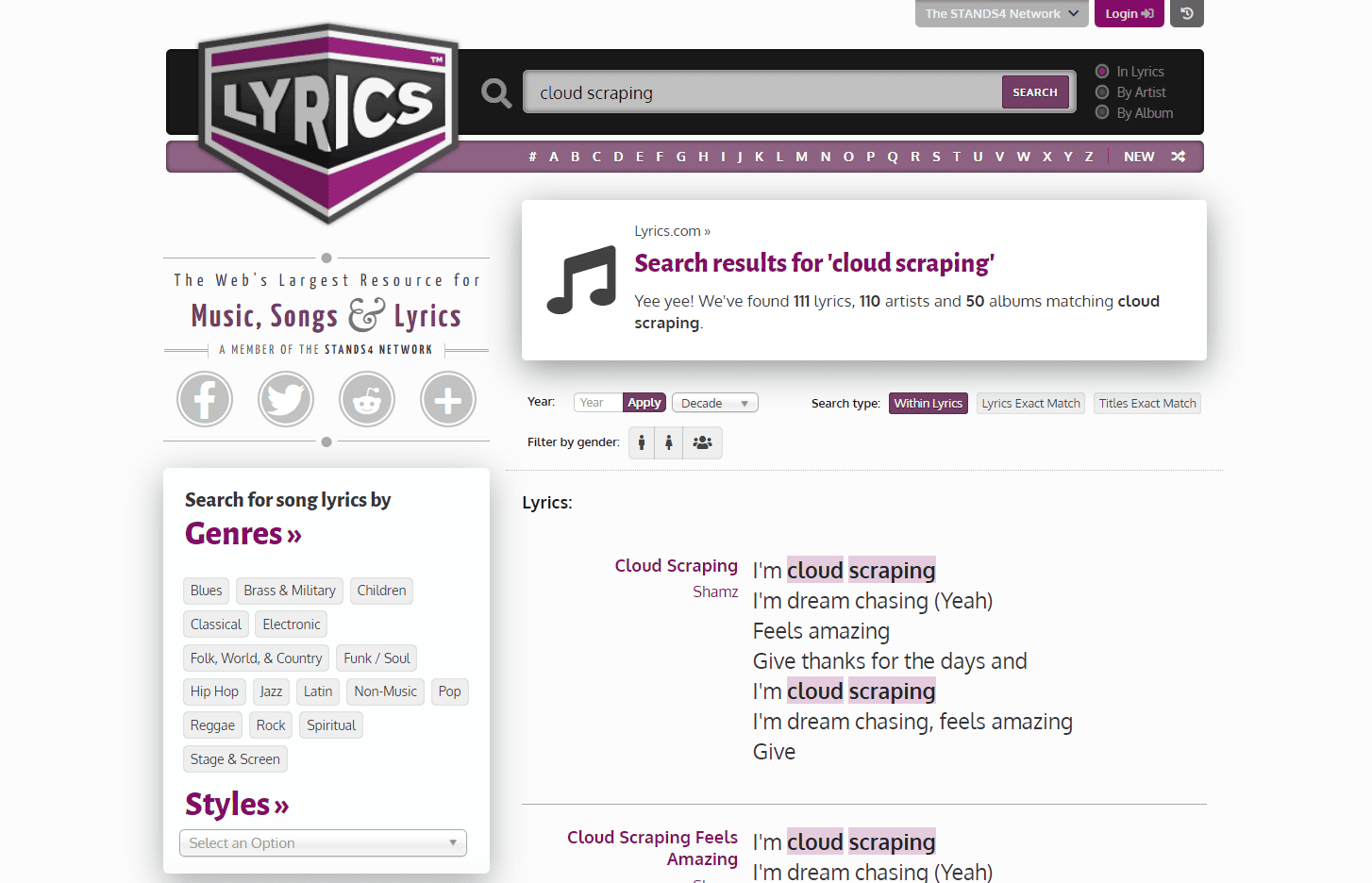Filter by female gender icon

click(x=668, y=442)
